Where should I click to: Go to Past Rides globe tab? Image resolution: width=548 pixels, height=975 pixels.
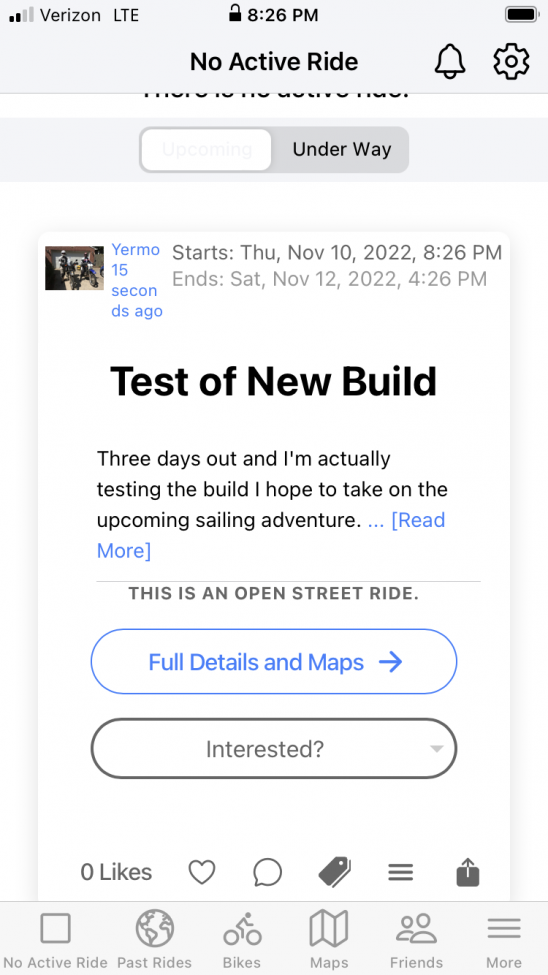click(155, 940)
